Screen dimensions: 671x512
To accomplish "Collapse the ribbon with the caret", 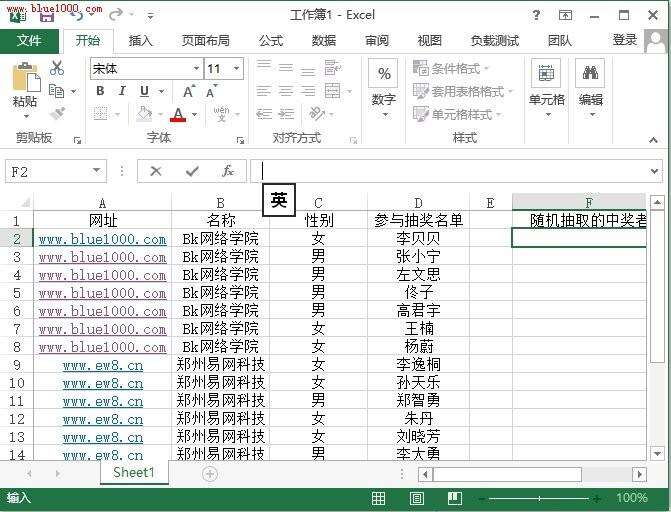I will click(x=653, y=140).
